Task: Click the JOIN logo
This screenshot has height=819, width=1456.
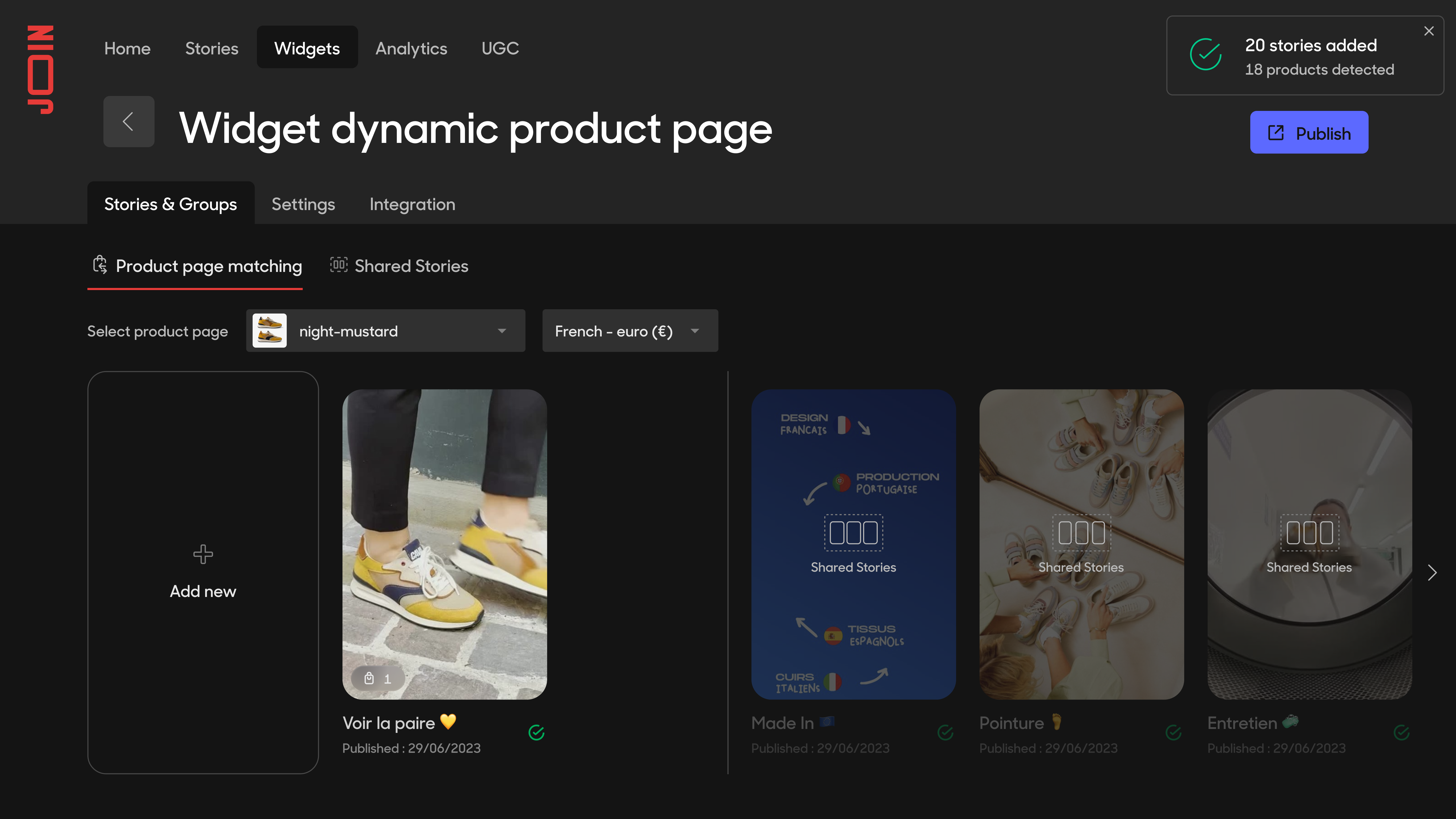Action: click(x=41, y=70)
